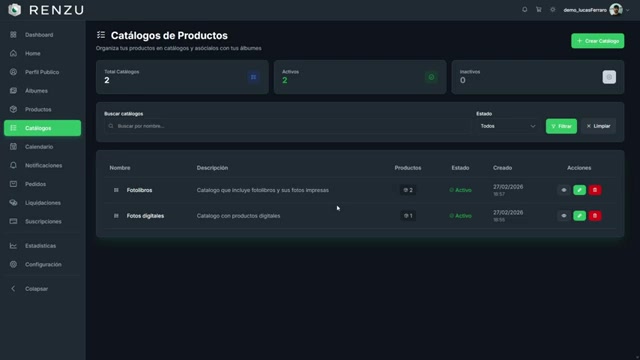
Task: Open the shopping cart icon
Action: point(538,9)
